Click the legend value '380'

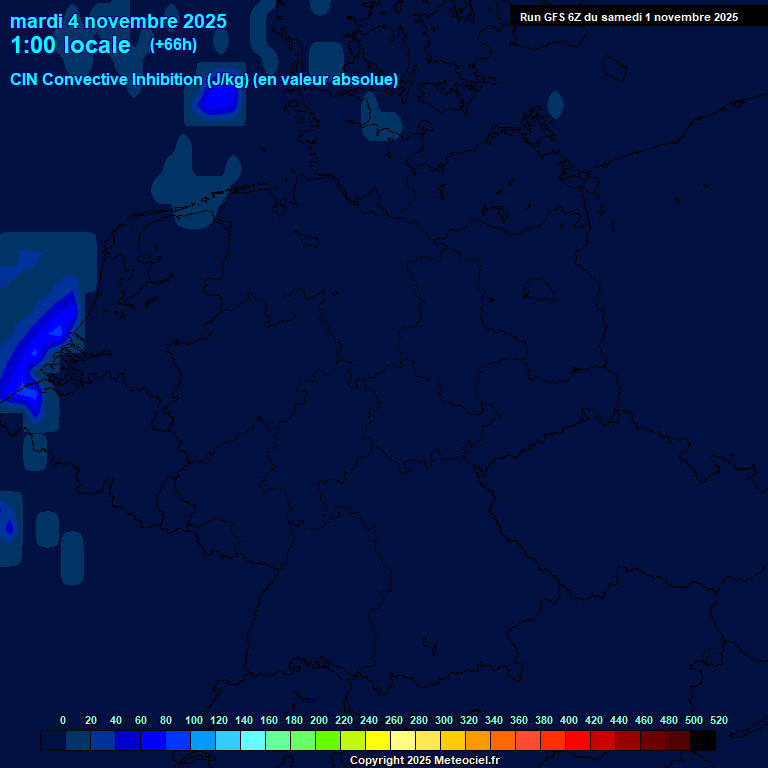click(x=544, y=720)
